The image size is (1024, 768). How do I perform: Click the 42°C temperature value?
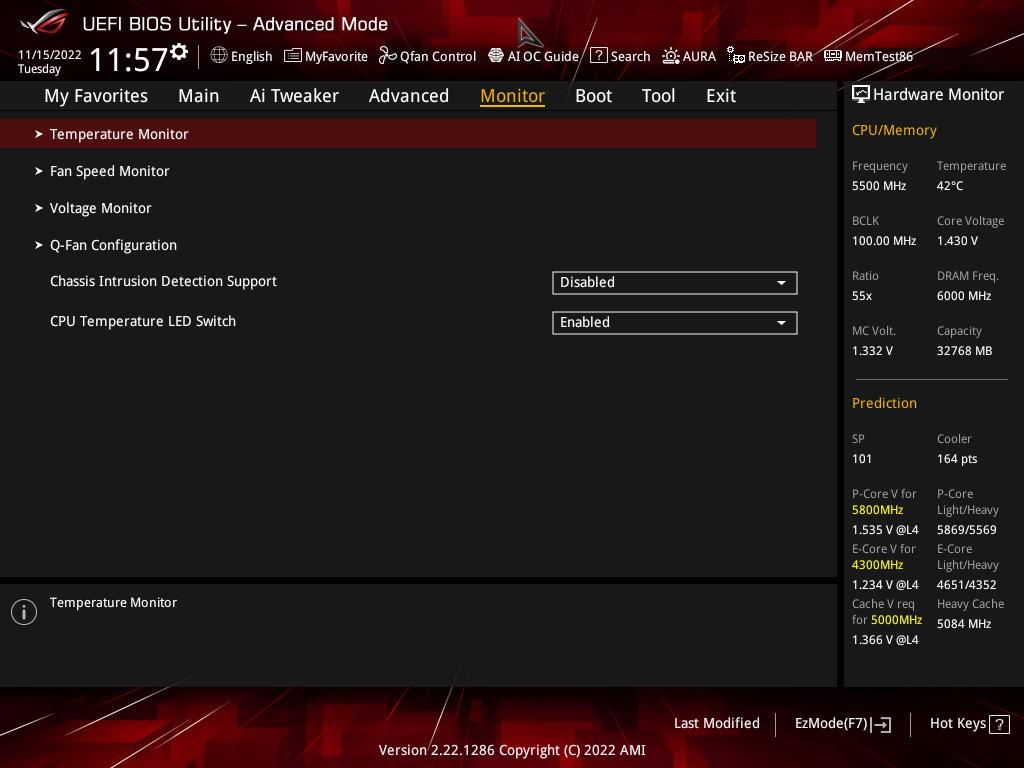[x=950, y=186]
